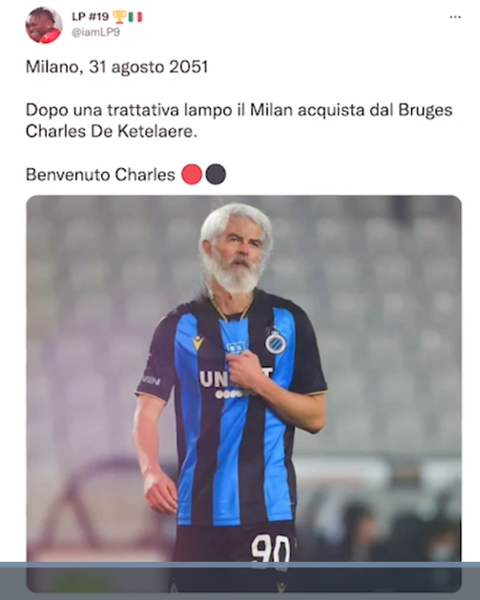The width and height of the screenshot is (480, 600).
Task: Select the "Milano, 31 agosto 2051" line
Action: [x=117, y=67]
